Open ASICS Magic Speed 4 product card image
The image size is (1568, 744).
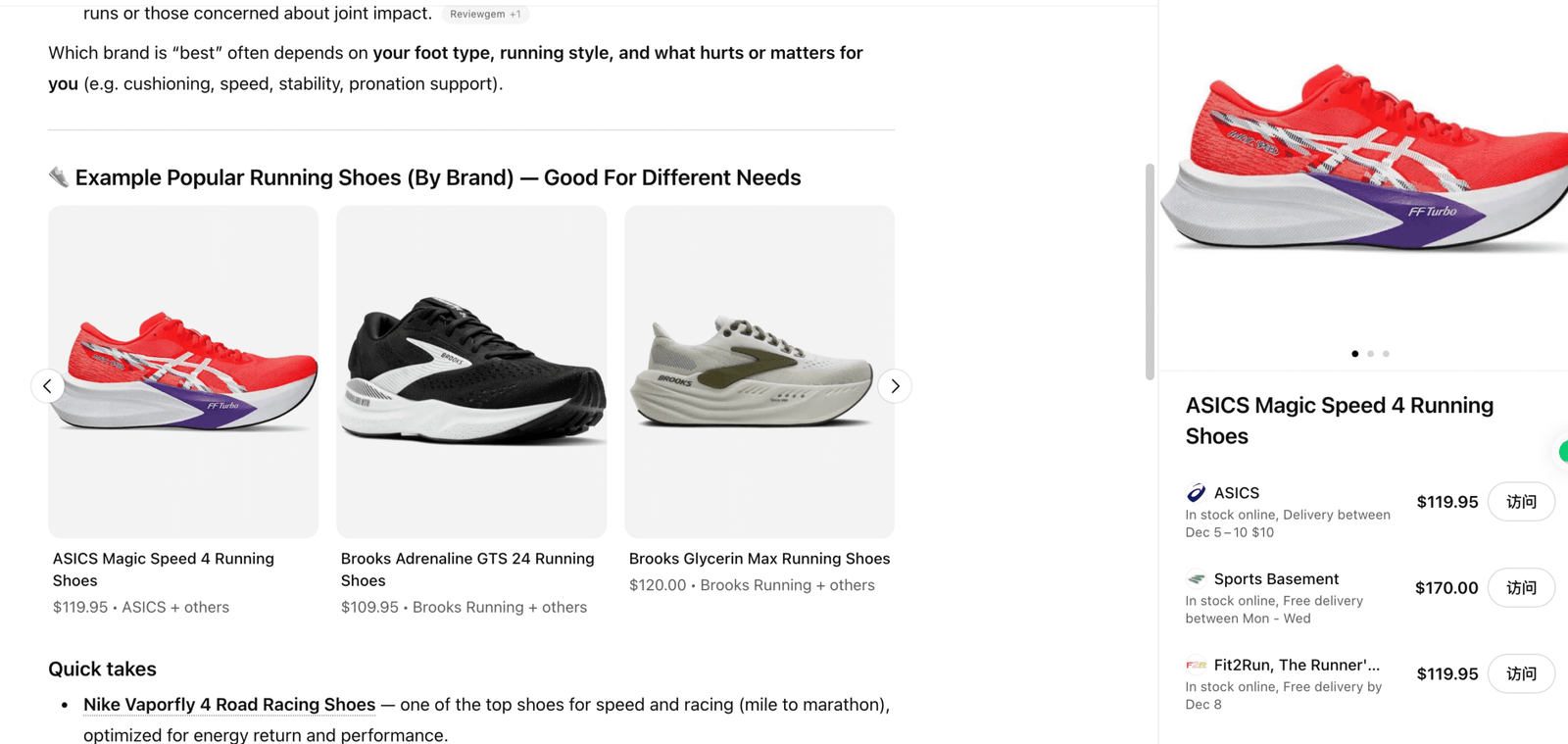[x=183, y=372]
